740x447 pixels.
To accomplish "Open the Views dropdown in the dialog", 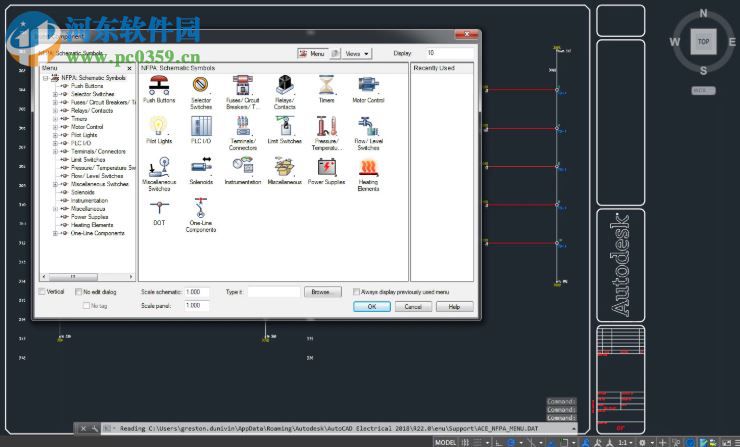I will tap(357, 53).
